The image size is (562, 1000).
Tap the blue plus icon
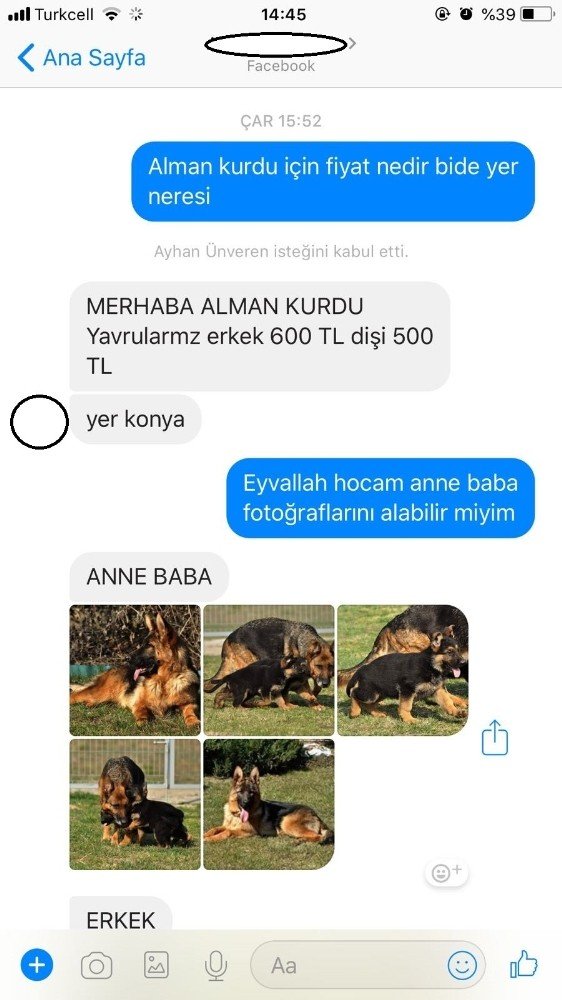click(x=36, y=965)
